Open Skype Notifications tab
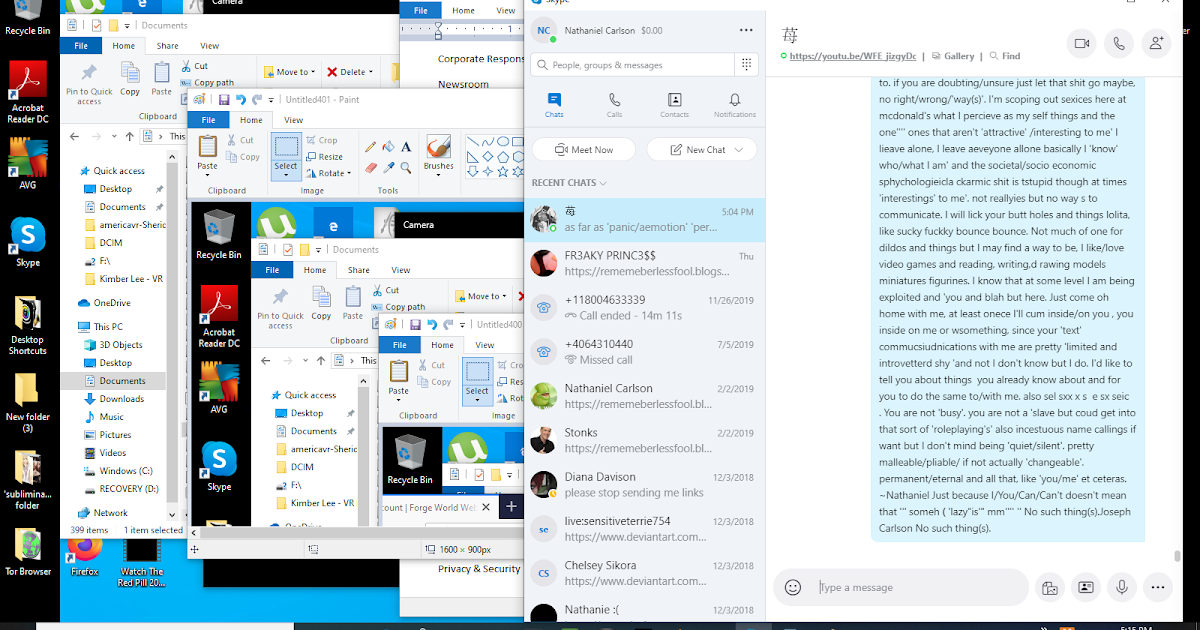This screenshot has width=1200, height=630. (734, 105)
